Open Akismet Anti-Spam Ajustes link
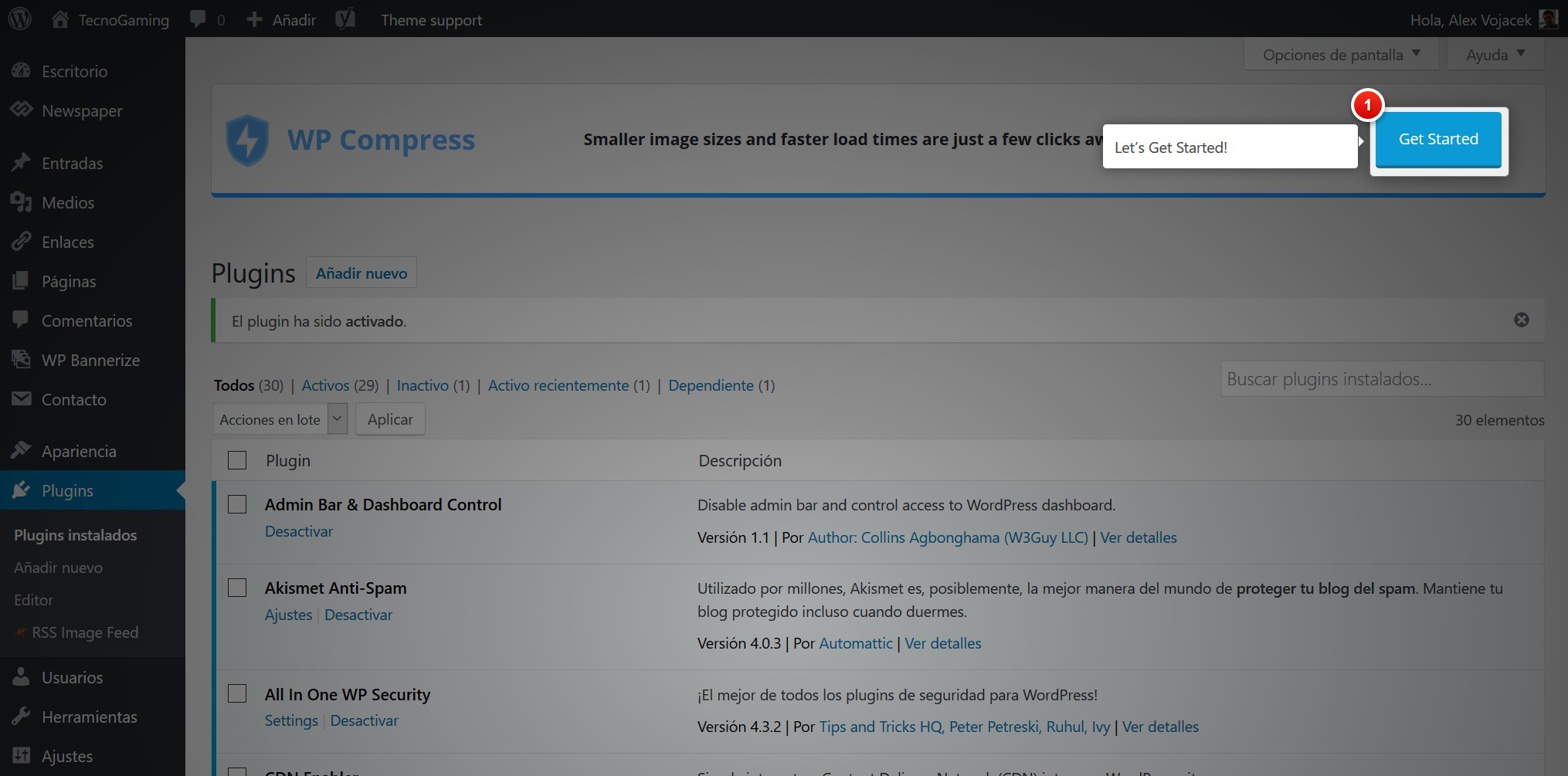Image resolution: width=1568 pixels, height=776 pixels. pyautogui.click(x=288, y=615)
